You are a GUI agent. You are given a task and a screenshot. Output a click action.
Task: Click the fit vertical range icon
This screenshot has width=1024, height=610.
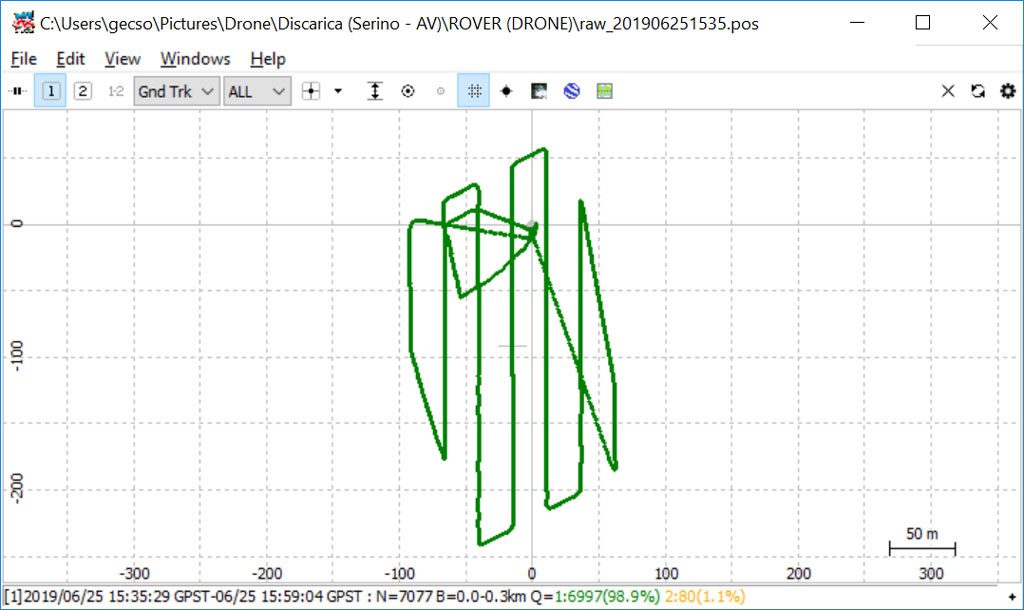pos(375,91)
